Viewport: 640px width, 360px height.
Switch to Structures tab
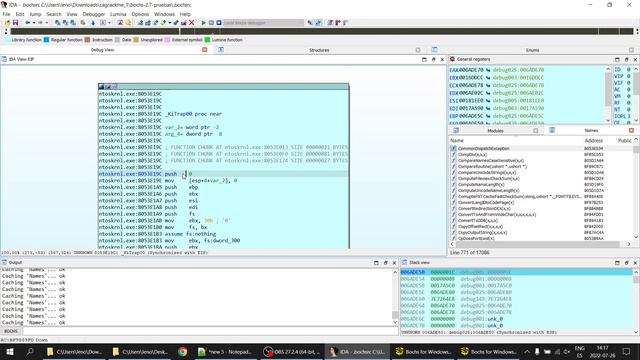(319, 50)
